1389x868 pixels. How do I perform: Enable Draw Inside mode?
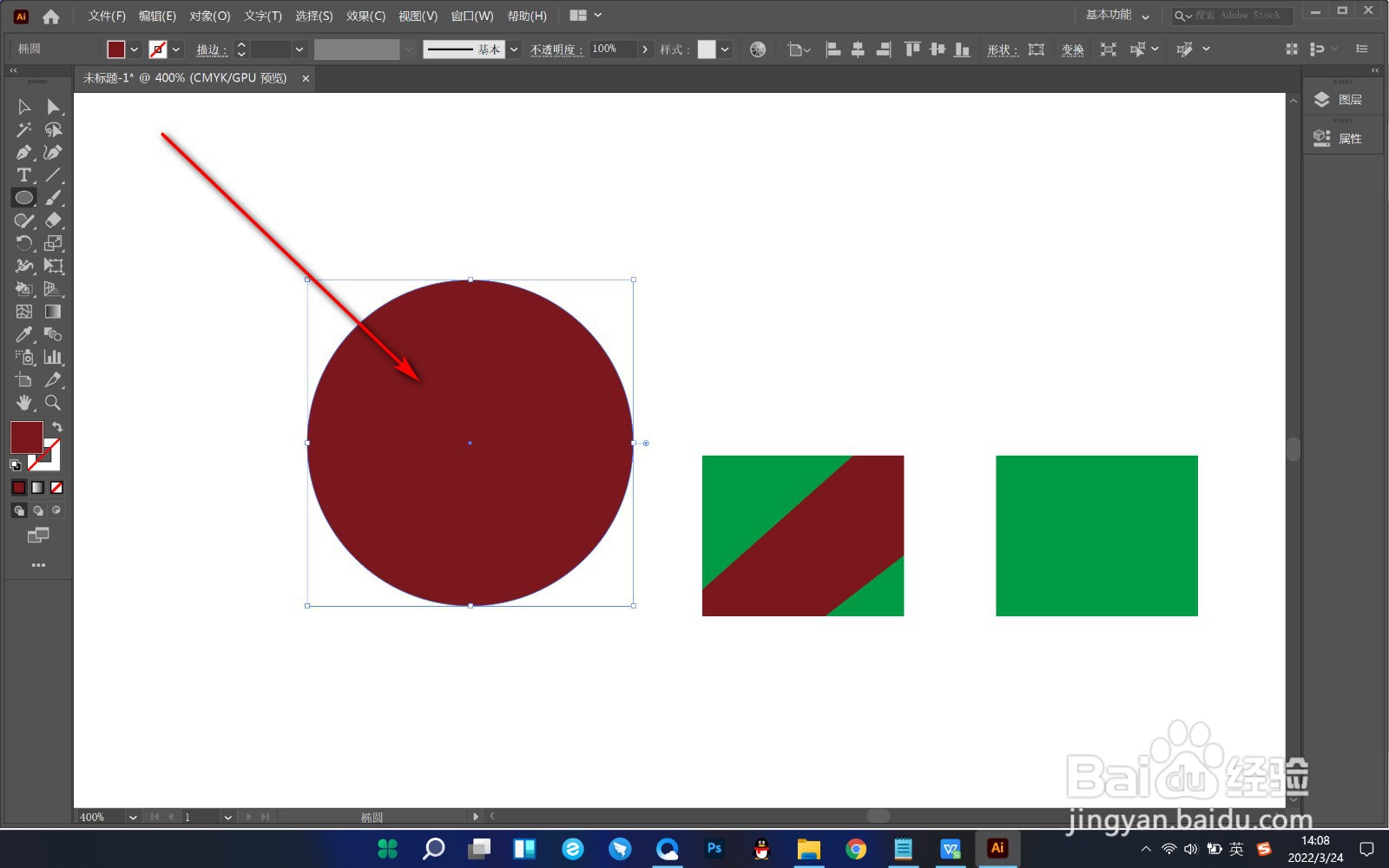(x=56, y=510)
